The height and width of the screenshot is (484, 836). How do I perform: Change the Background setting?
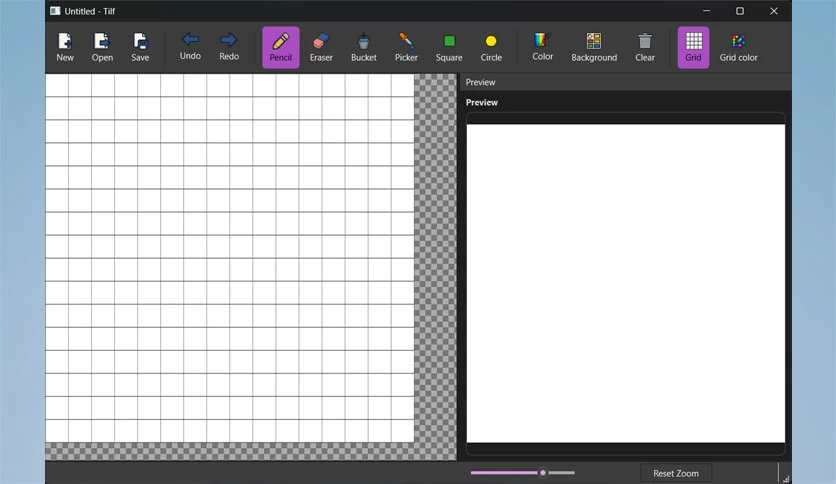click(594, 47)
